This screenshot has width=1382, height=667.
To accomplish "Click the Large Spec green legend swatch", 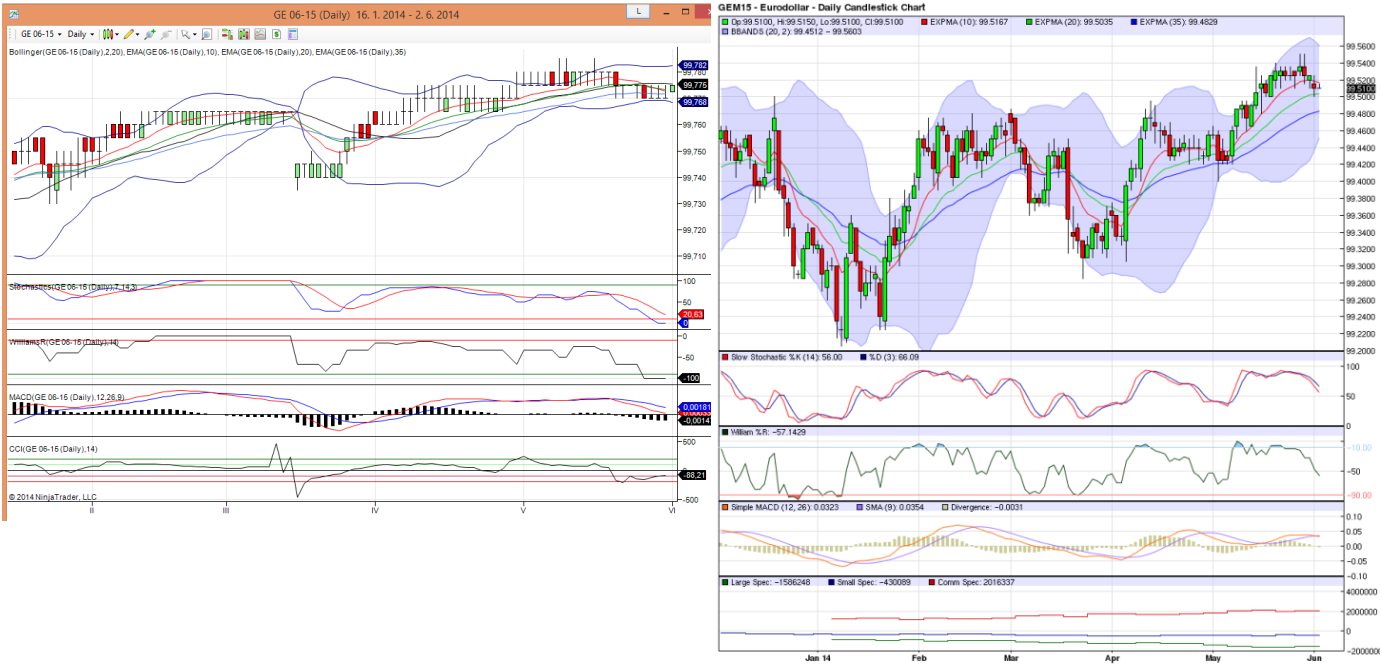I will [723, 582].
